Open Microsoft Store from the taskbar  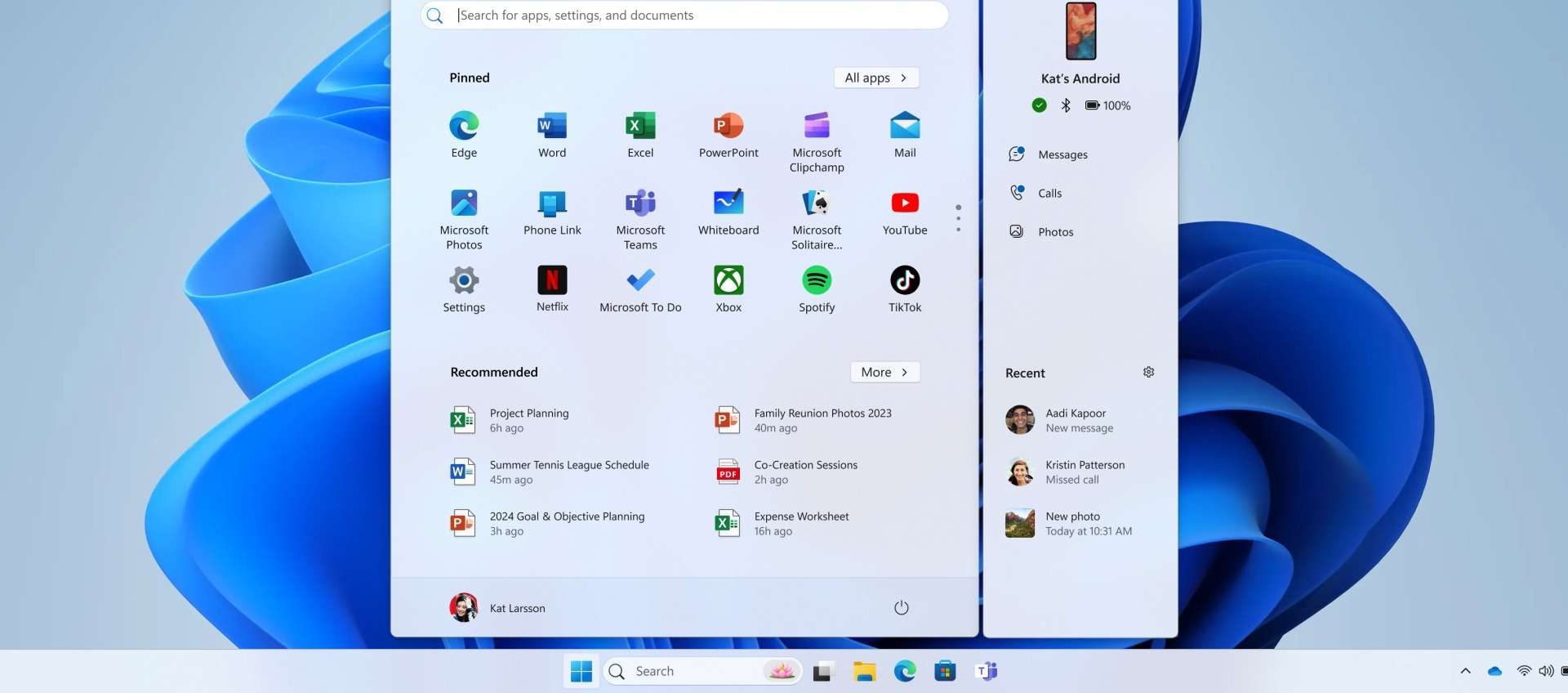[x=945, y=671]
